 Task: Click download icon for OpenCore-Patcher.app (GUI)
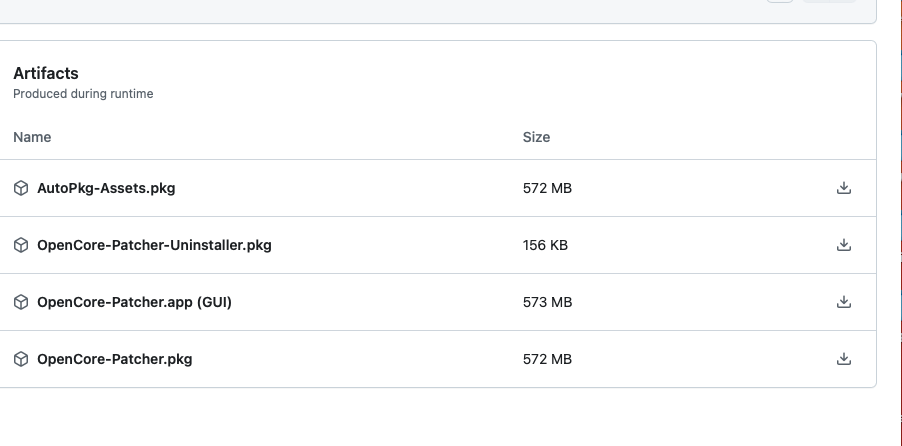[x=843, y=302]
